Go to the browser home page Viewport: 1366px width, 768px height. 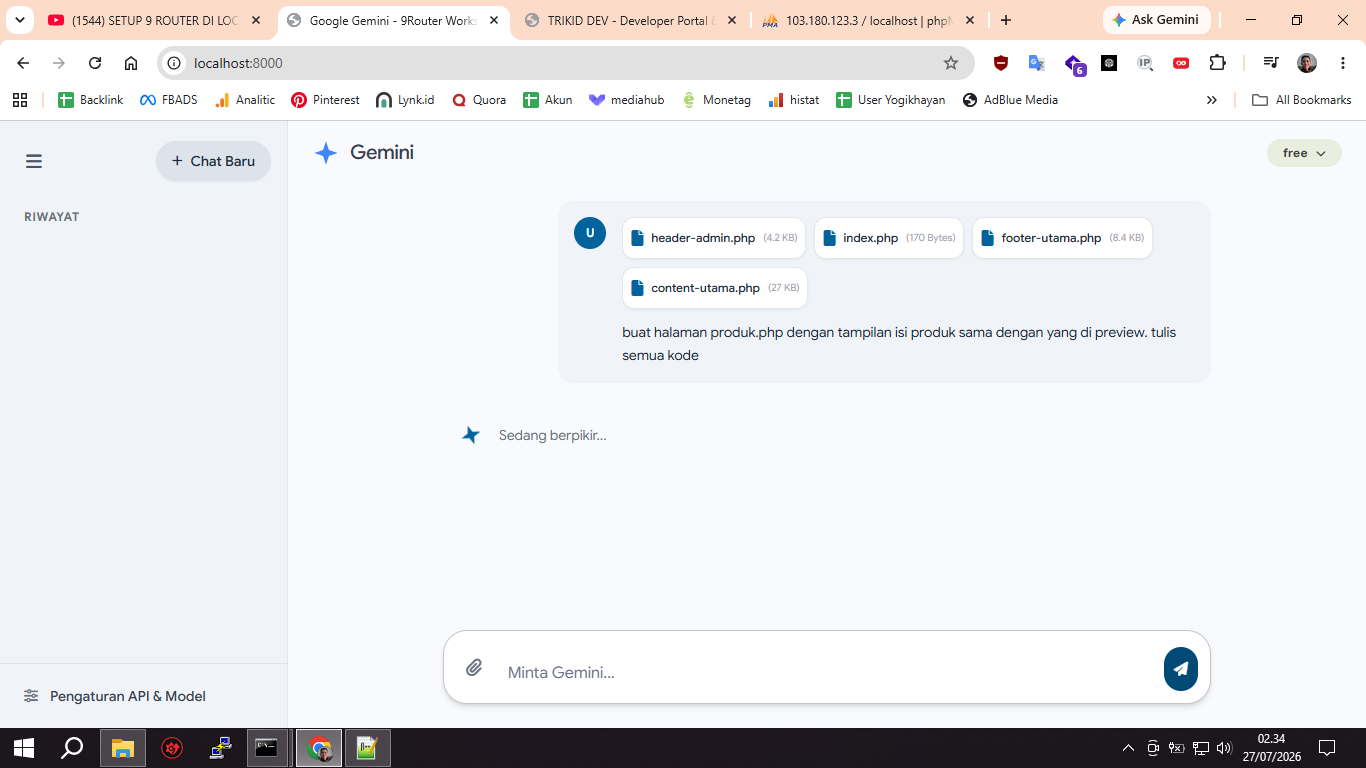131,63
